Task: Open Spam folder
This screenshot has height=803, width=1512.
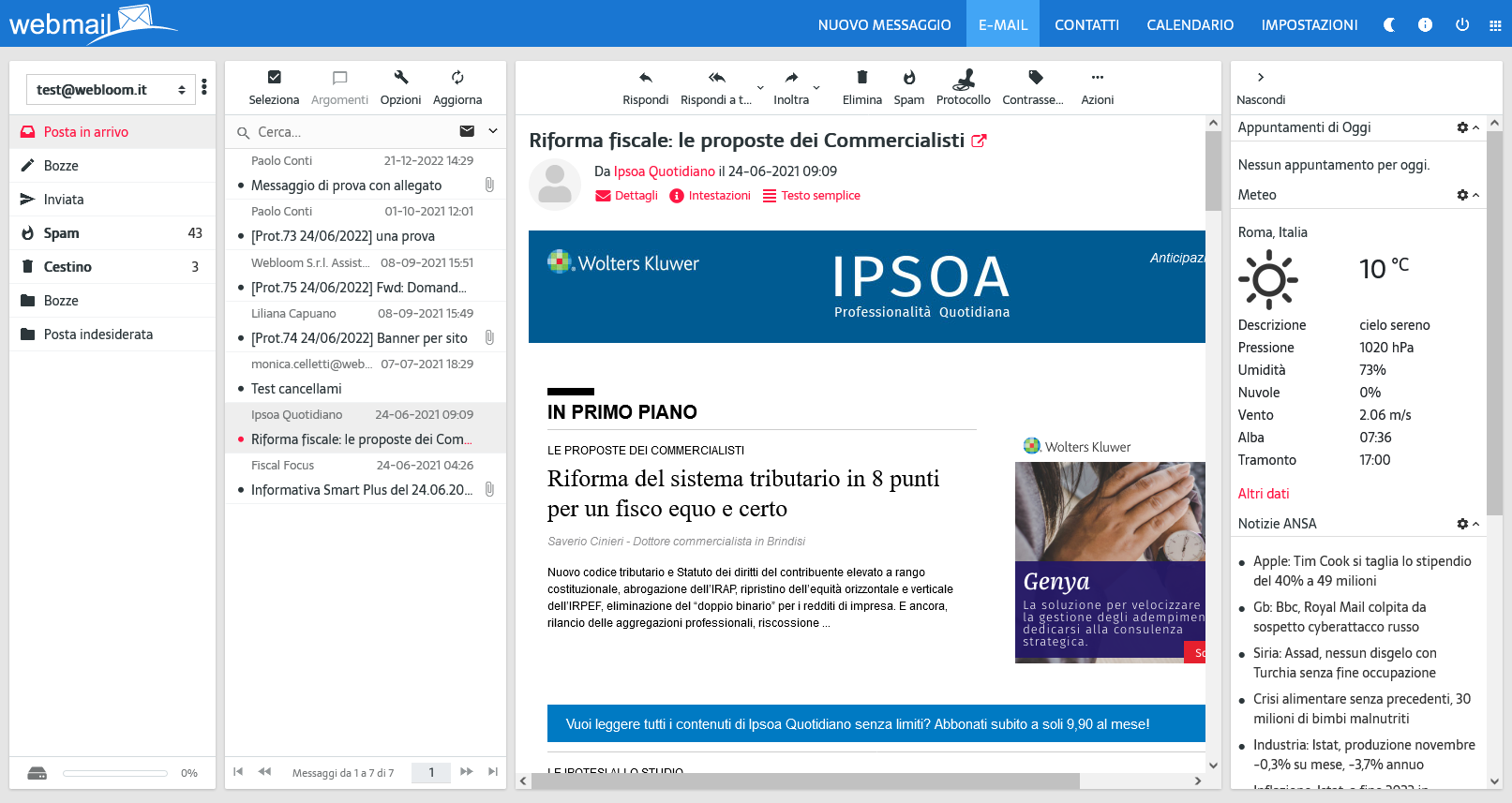Action: 112,233
